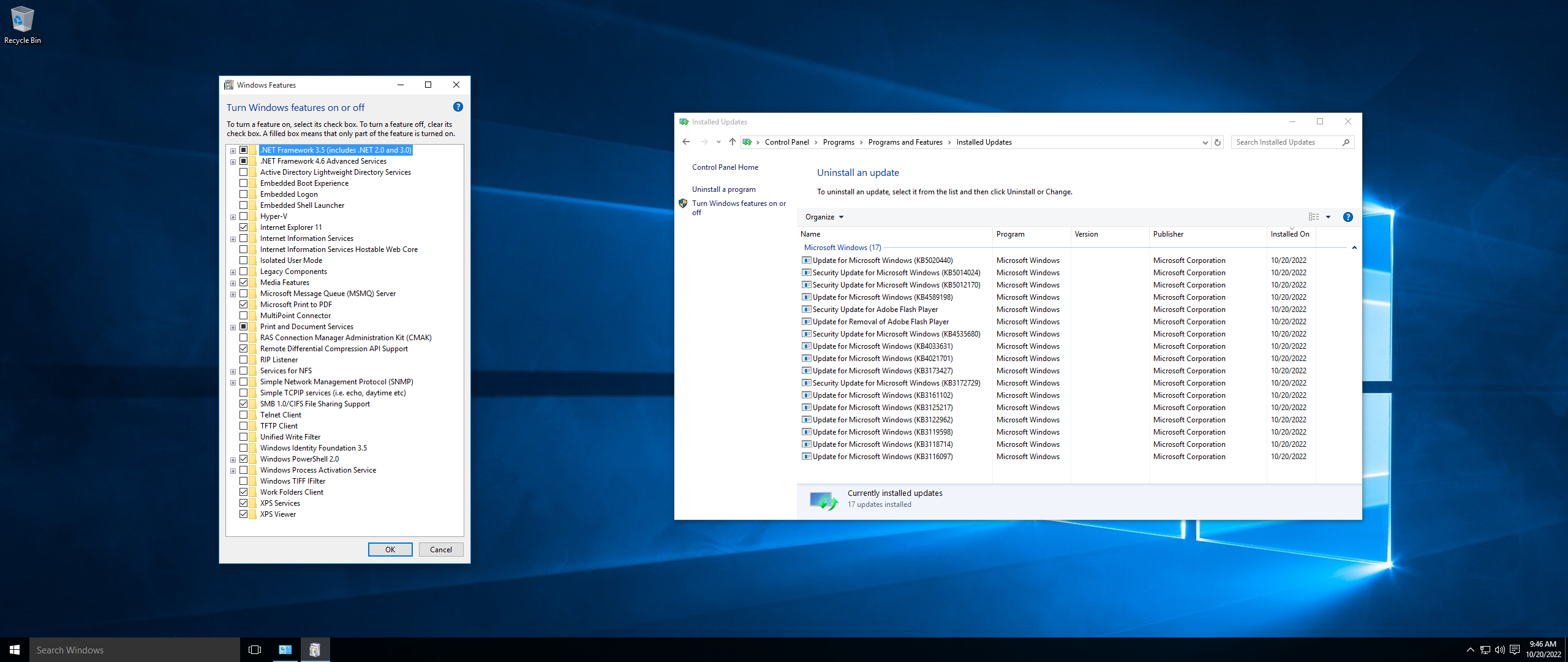Expand the Legacy Components tree node
This screenshot has width=1568, height=662.
[x=233, y=272]
